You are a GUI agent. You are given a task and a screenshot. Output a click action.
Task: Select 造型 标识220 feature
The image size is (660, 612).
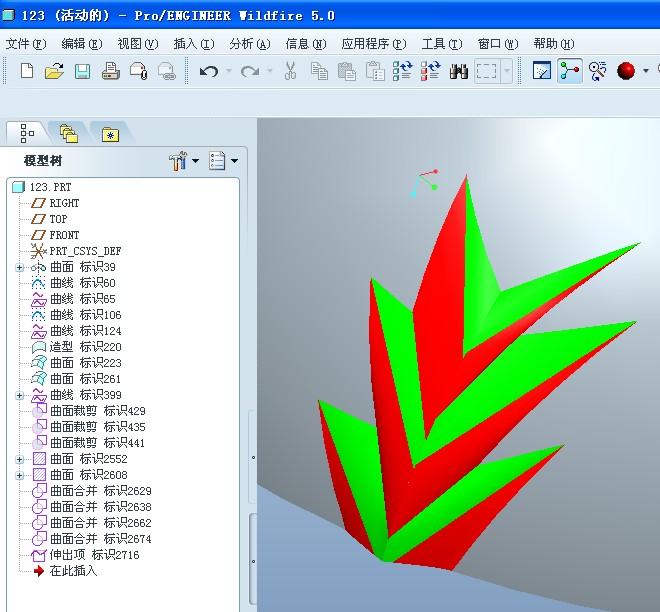click(x=76, y=347)
